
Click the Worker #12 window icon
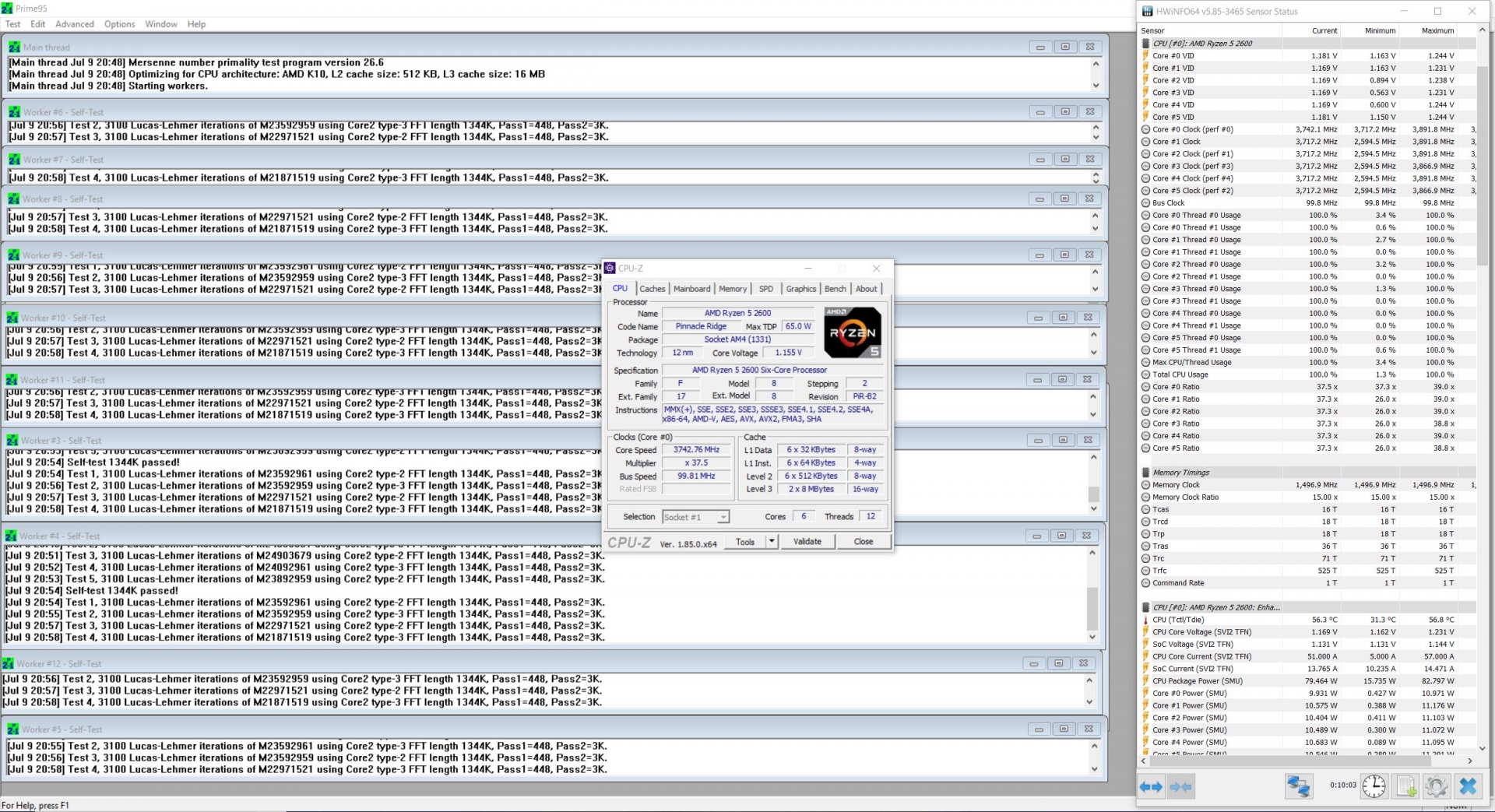pos(8,663)
